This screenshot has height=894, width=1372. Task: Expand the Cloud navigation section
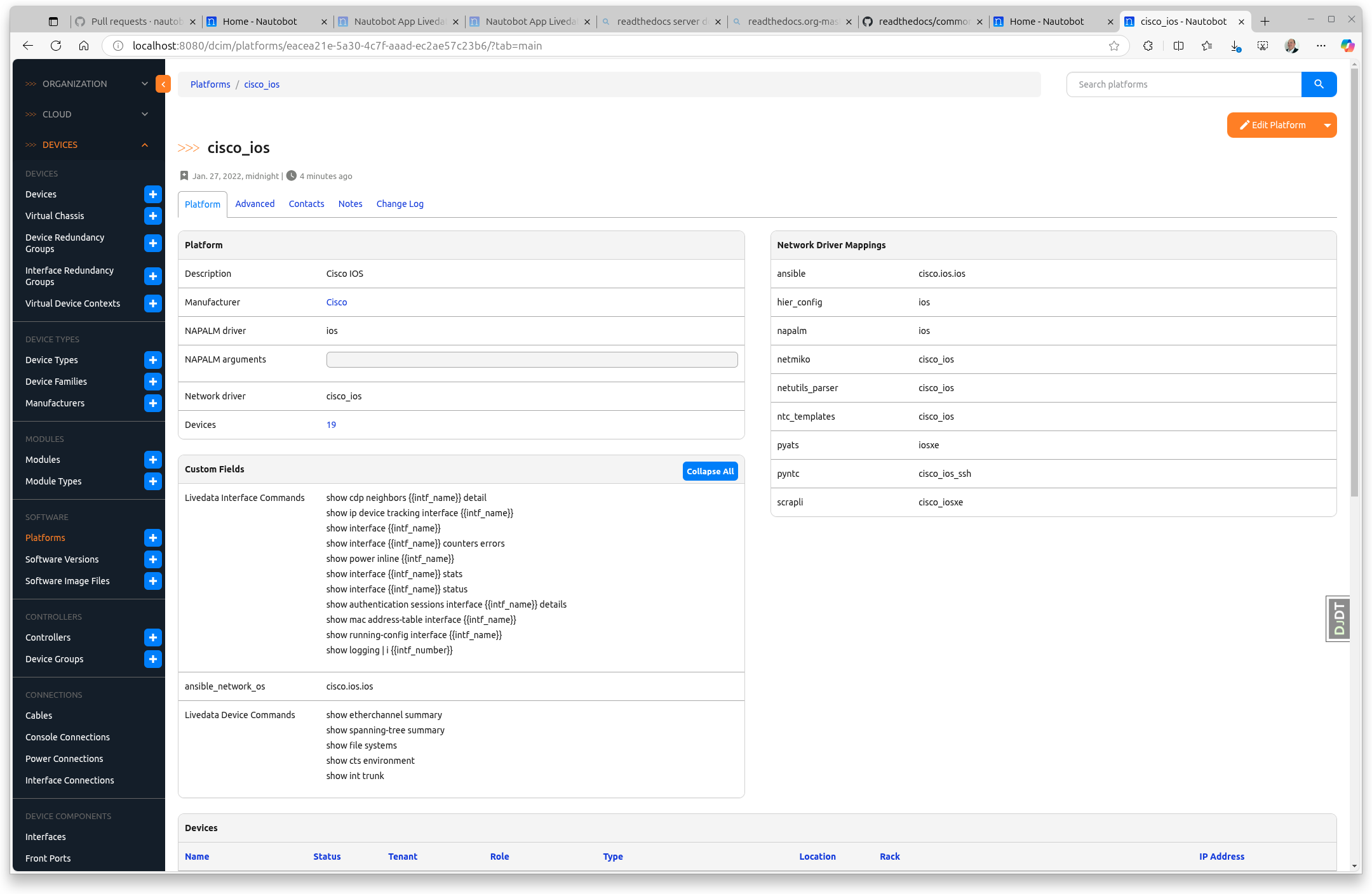(87, 114)
